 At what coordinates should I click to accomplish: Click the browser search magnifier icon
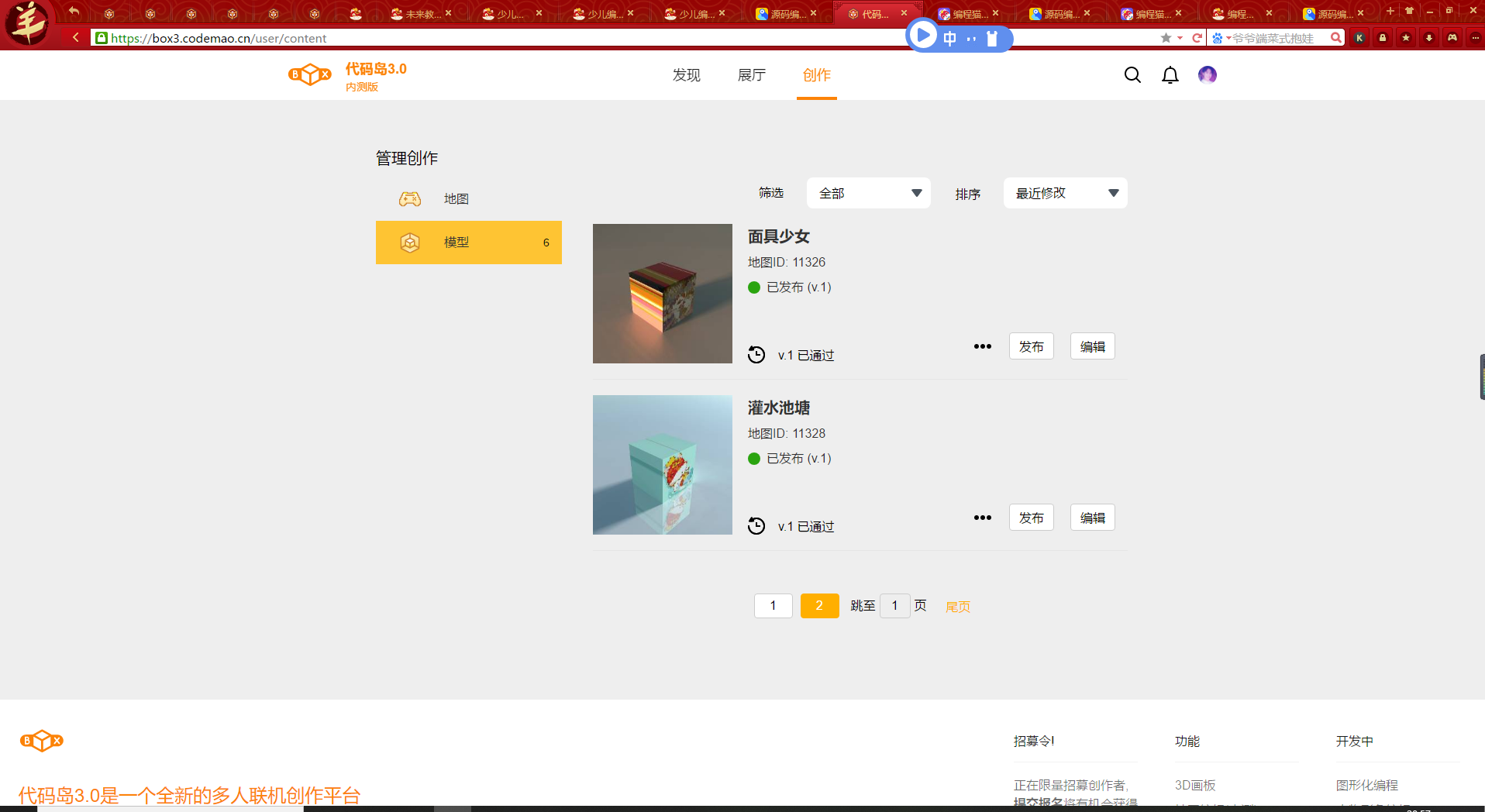1336,37
